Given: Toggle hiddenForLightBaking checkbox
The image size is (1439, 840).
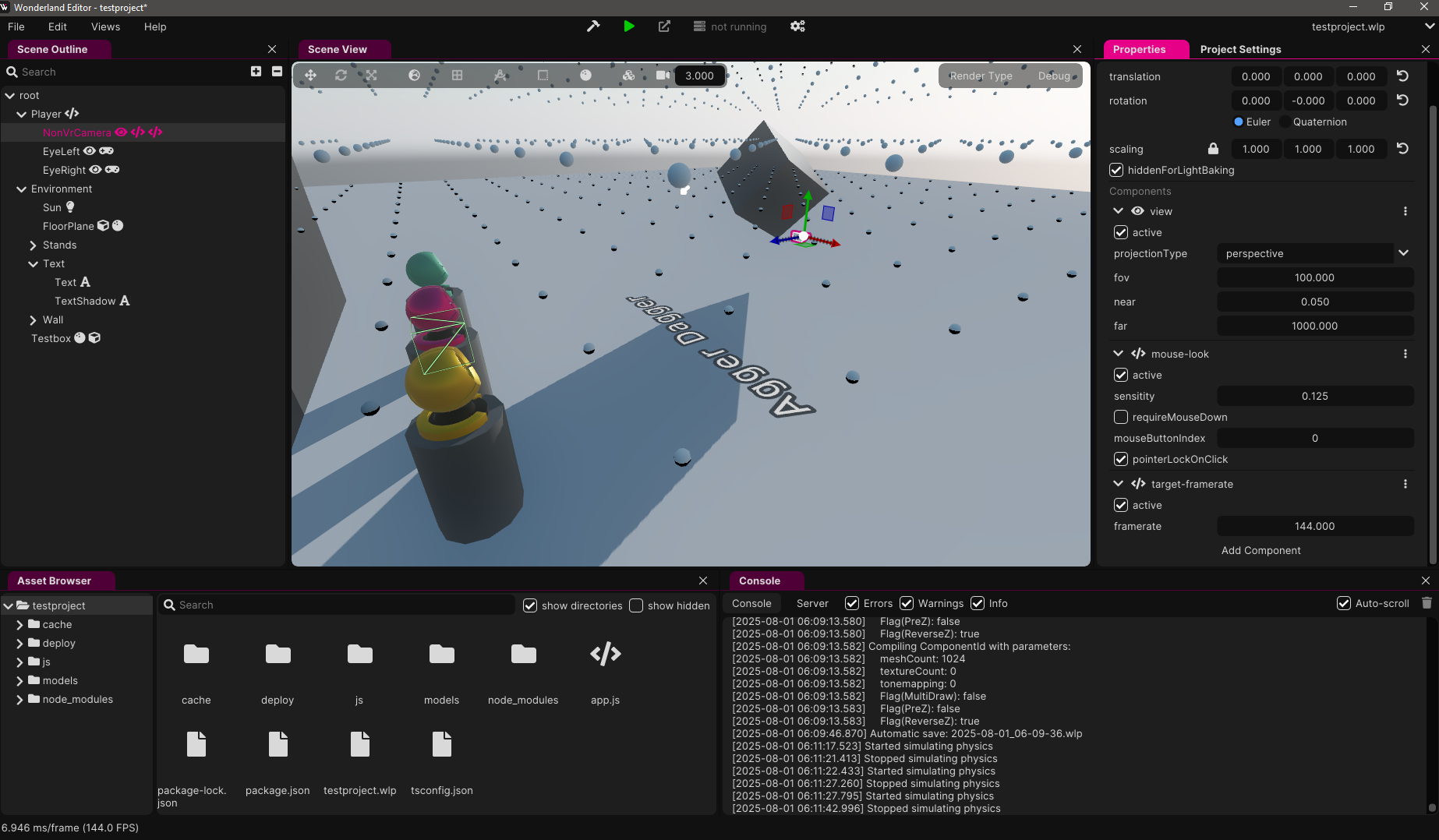Looking at the screenshot, I should click(x=1116, y=170).
